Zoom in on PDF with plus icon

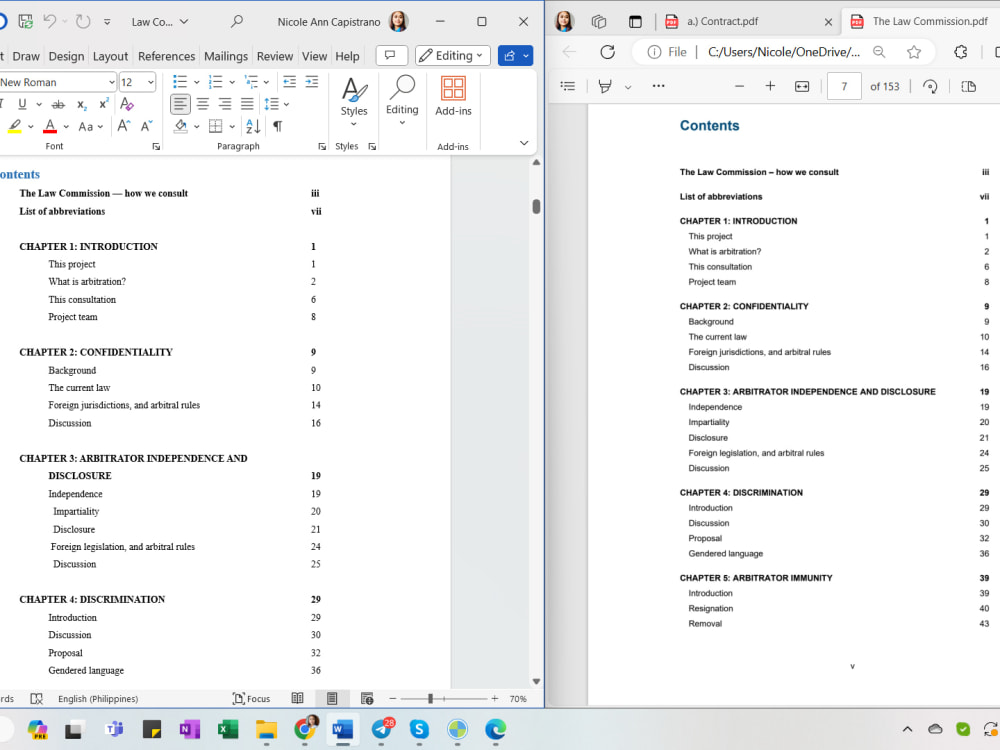pos(770,86)
